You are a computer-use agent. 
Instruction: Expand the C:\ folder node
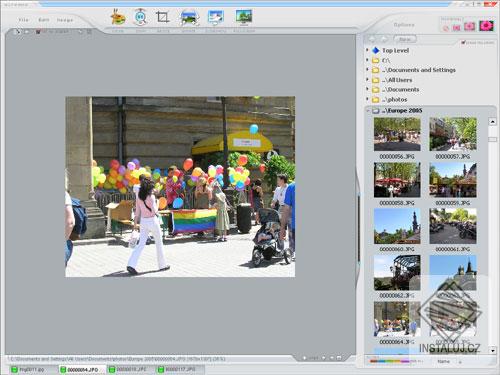click(x=367, y=60)
